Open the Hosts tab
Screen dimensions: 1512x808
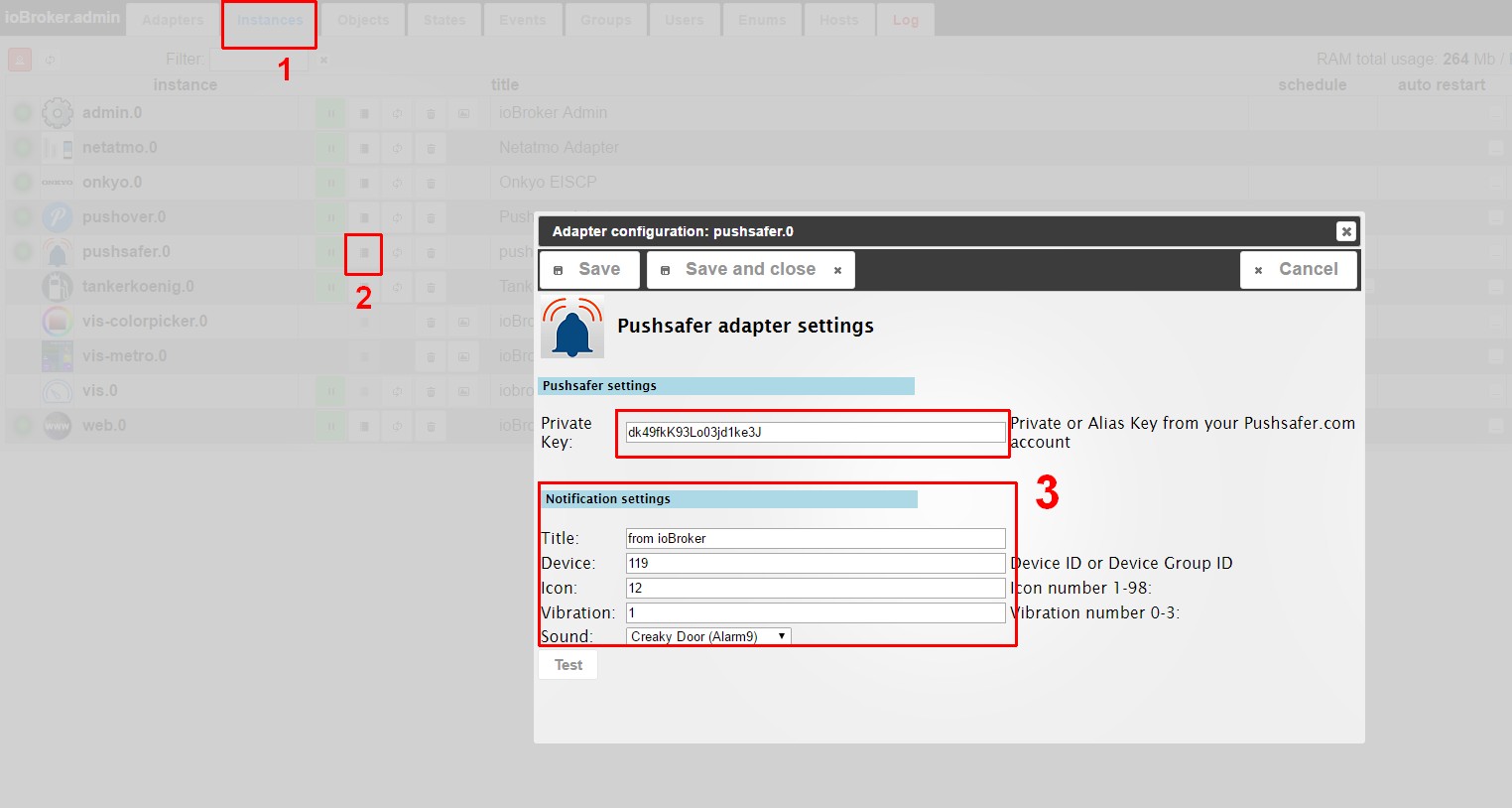point(839,20)
